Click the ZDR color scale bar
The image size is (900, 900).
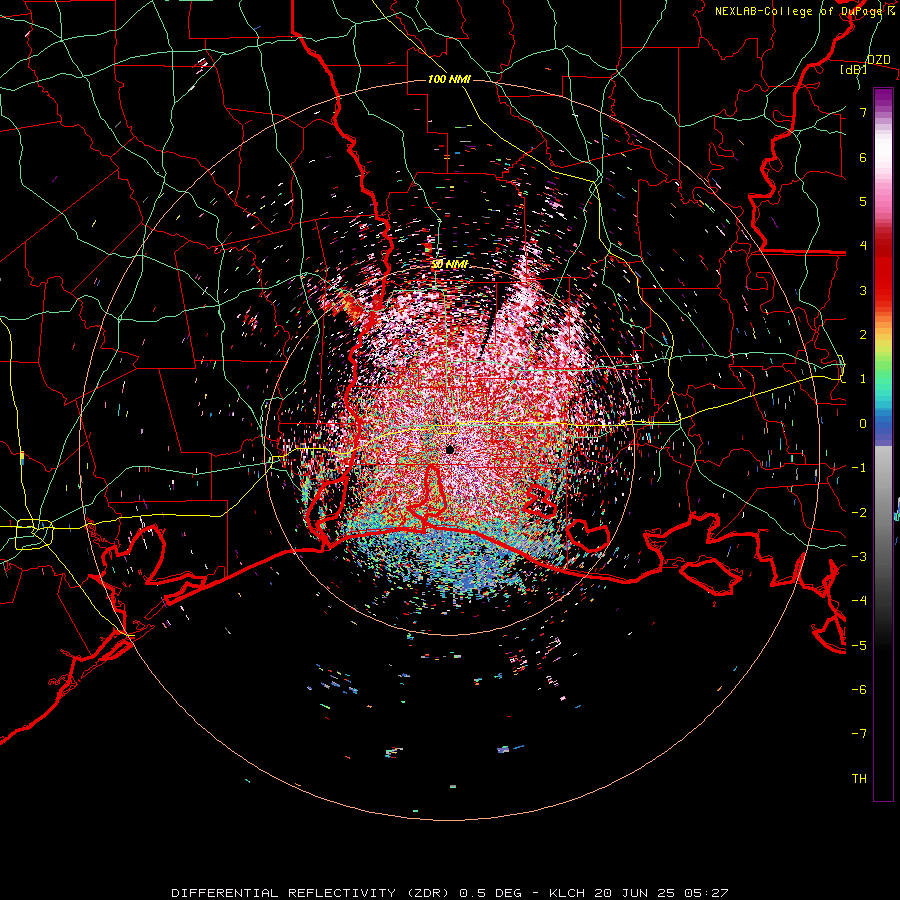pos(883,444)
